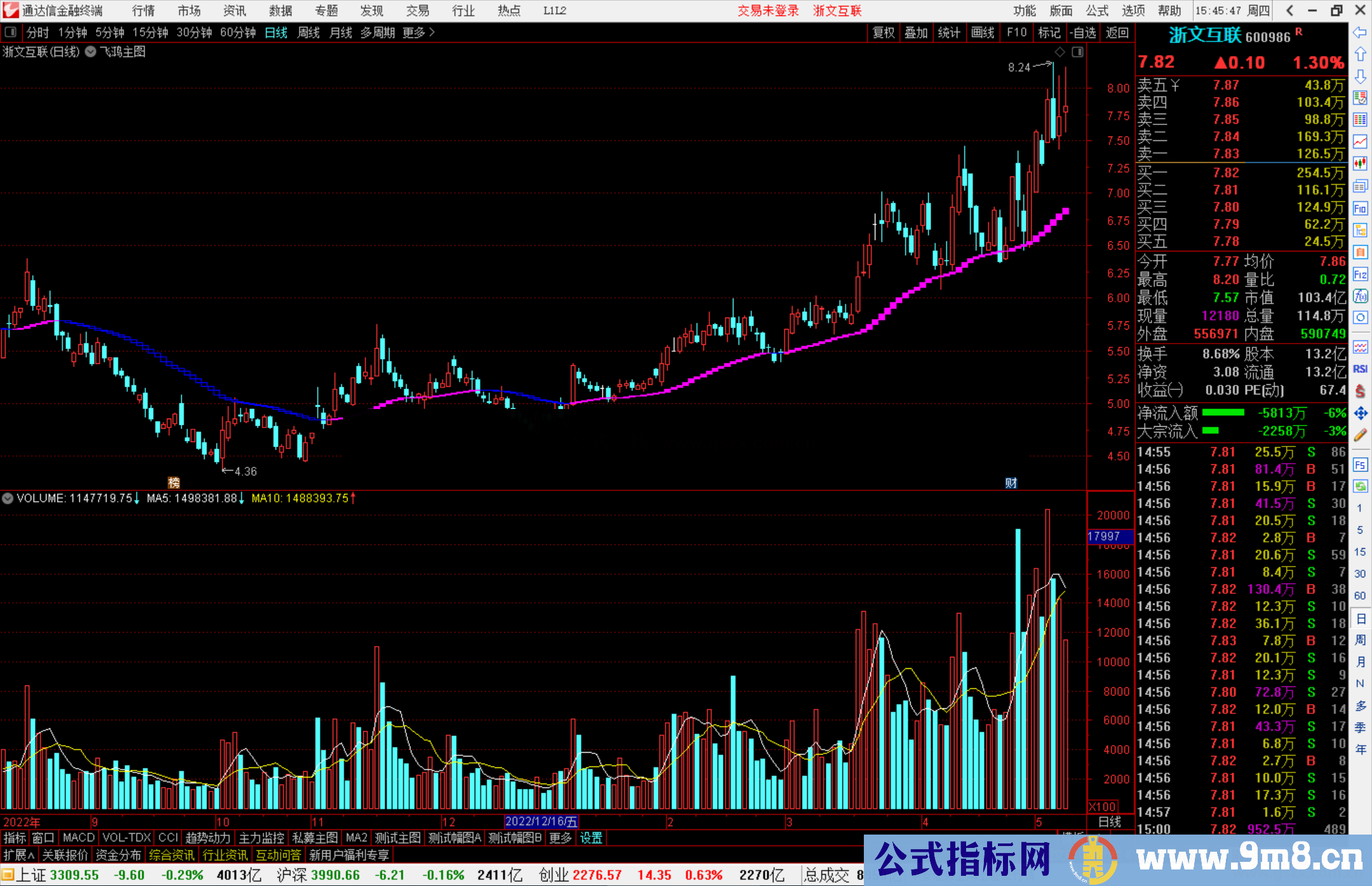The image size is (1372, 886).
Task: Click the 设置 link in indicator bar
Action: tap(591, 838)
